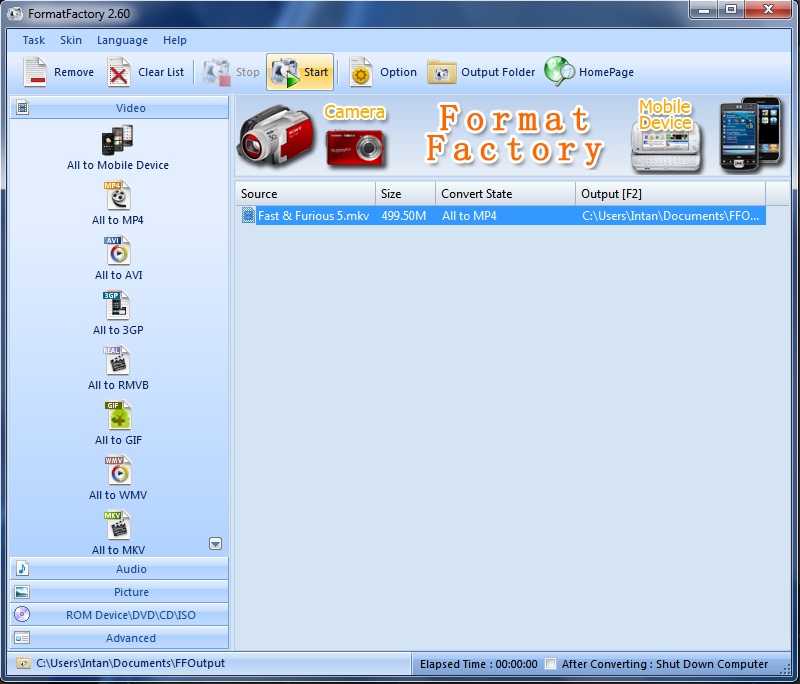Choose the All to AVI icon
Viewport: 800px width, 684px height.
coord(118,250)
